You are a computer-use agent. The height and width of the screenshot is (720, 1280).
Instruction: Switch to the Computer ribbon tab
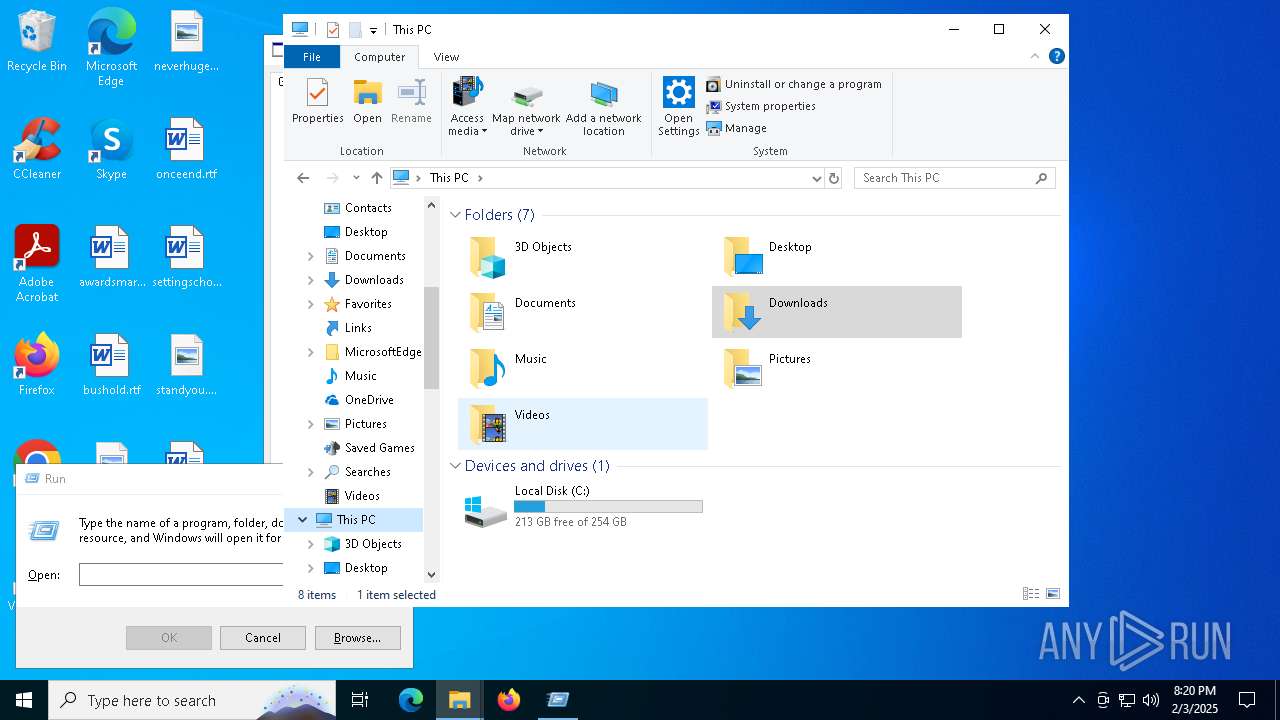pyautogui.click(x=380, y=57)
